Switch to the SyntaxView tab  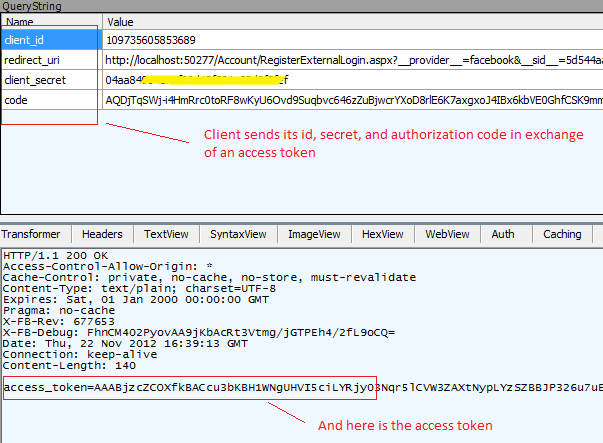pyautogui.click(x=238, y=234)
